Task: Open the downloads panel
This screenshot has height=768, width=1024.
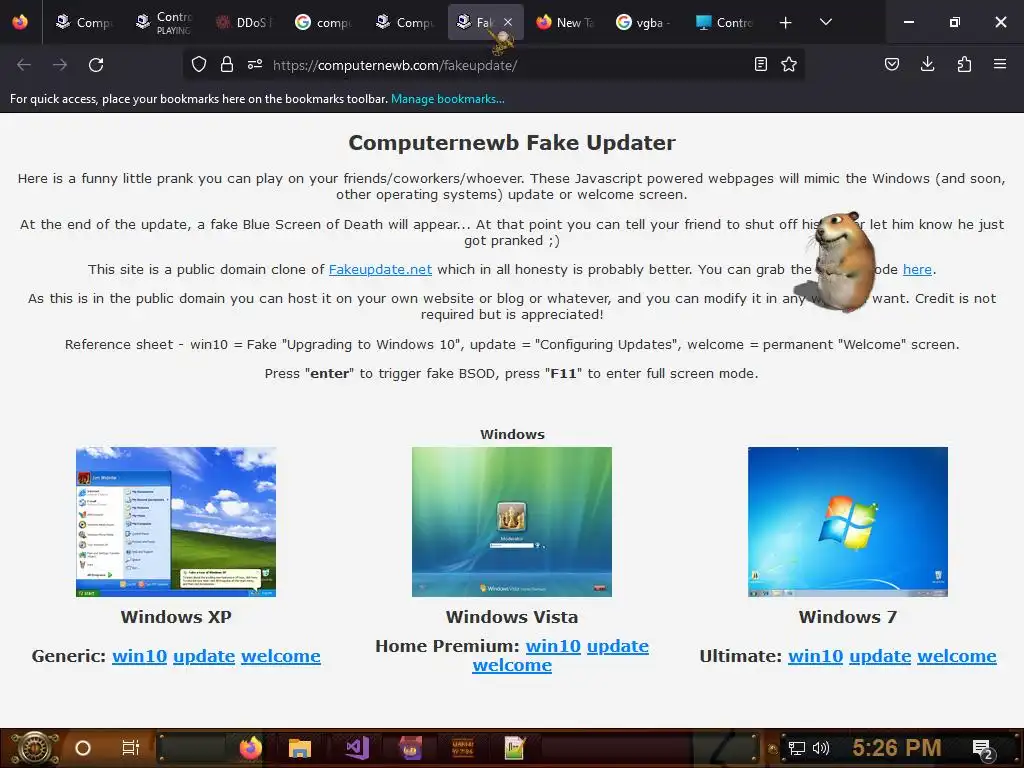Action: pyautogui.click(x=927, y=65)
